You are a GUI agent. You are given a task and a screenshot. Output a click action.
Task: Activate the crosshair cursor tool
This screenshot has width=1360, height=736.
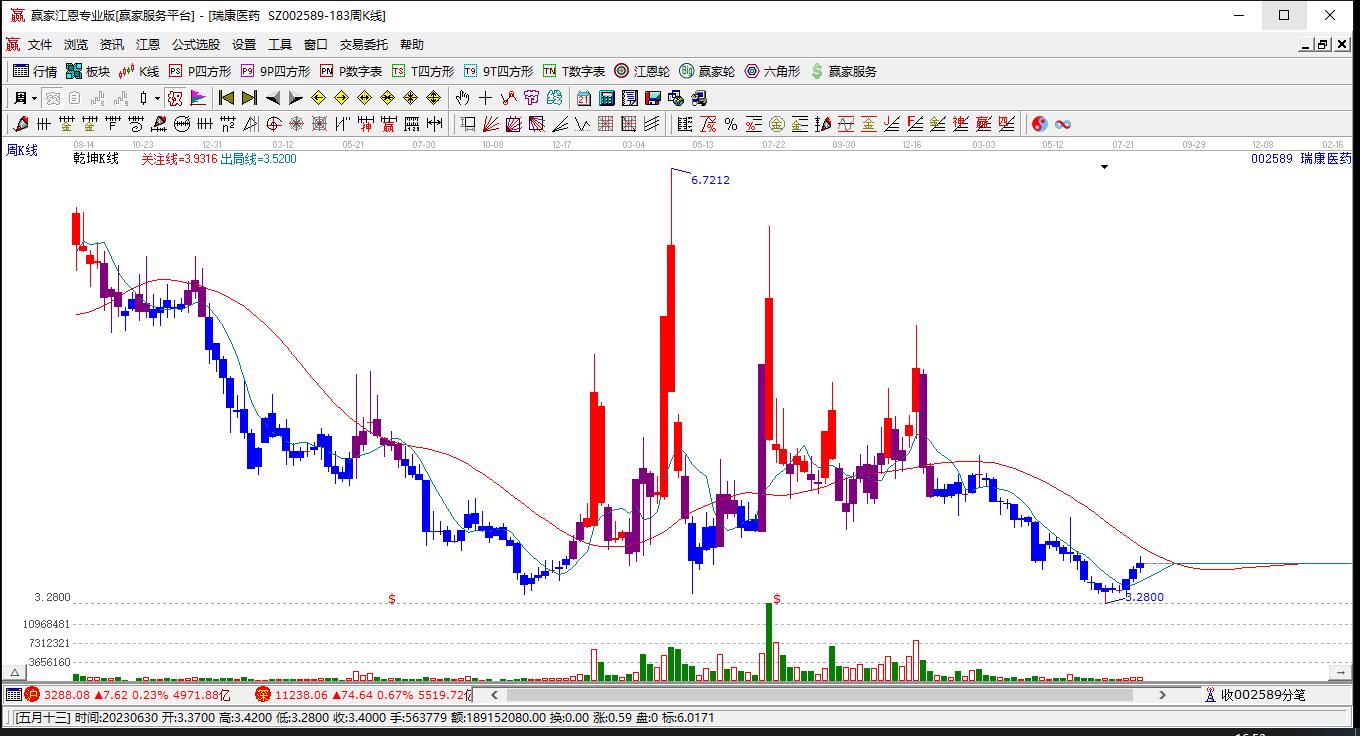(x=485, y=98)
